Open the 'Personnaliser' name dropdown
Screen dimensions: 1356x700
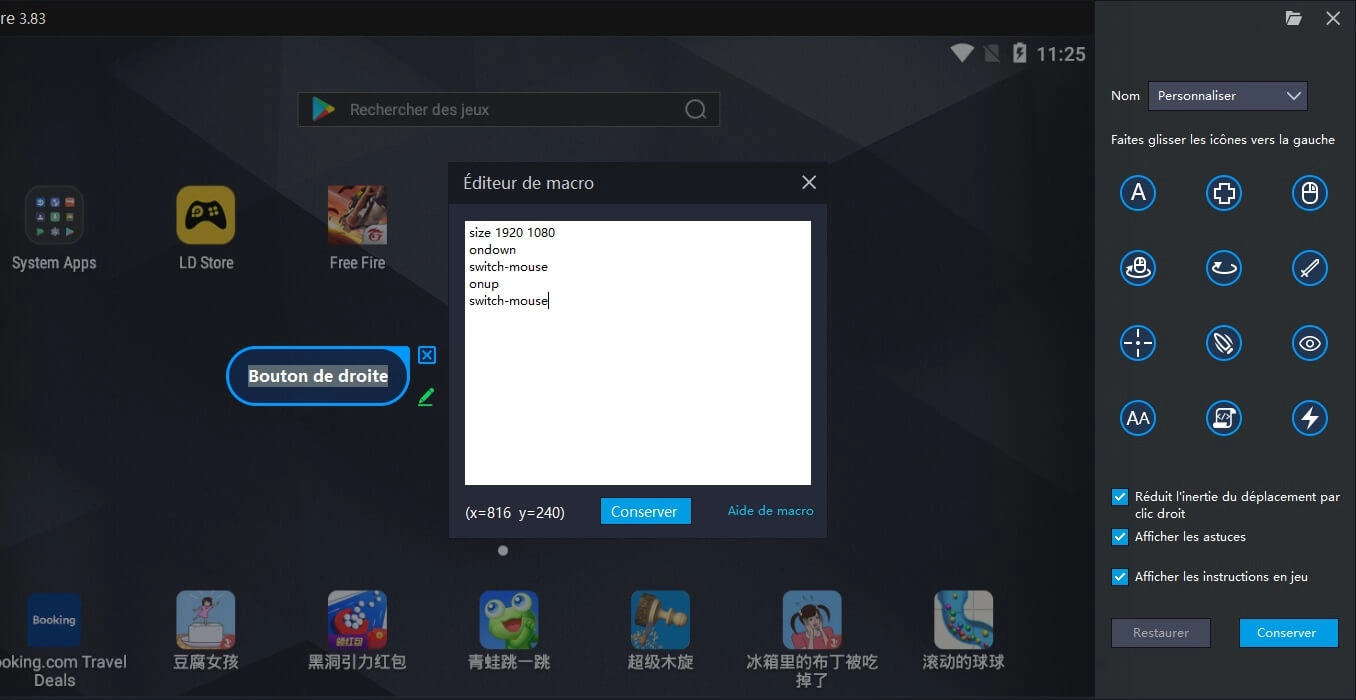click(x=1228, y=96)
